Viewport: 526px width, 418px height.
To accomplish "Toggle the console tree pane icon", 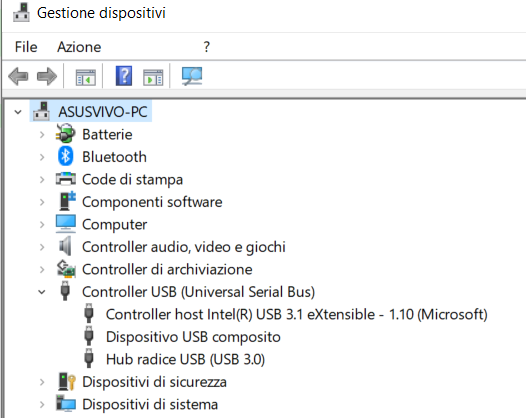I will pos(86,77).
